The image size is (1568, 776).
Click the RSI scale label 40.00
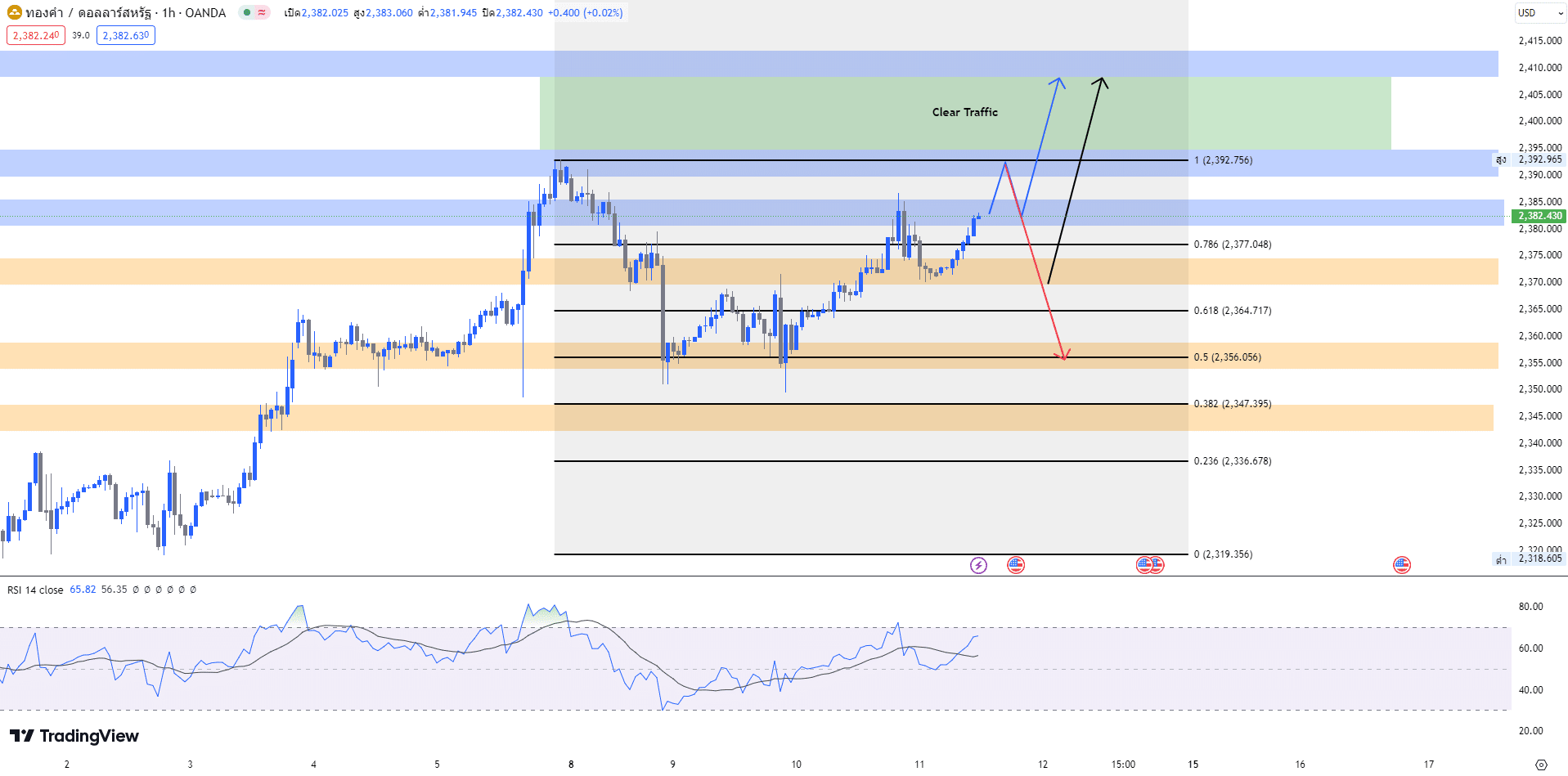coord(1531,690)
